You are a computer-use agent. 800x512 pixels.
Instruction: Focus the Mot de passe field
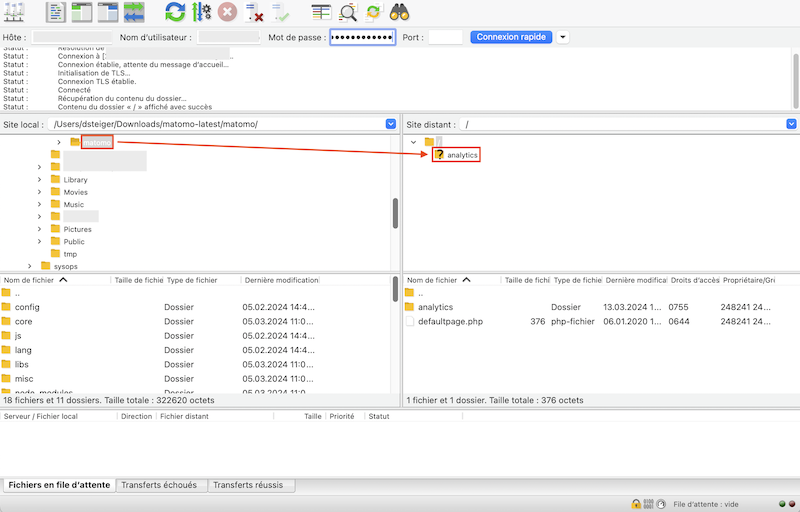363,37
